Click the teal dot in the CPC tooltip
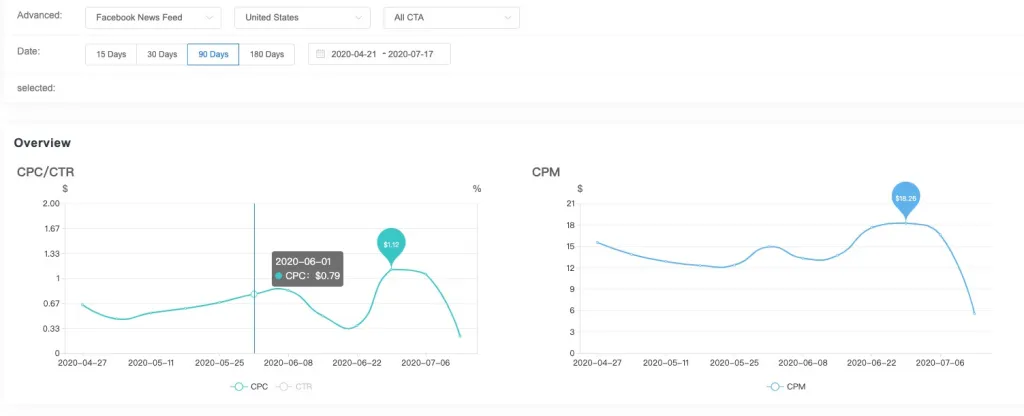The image size is (1024, 416). point(279,275)
